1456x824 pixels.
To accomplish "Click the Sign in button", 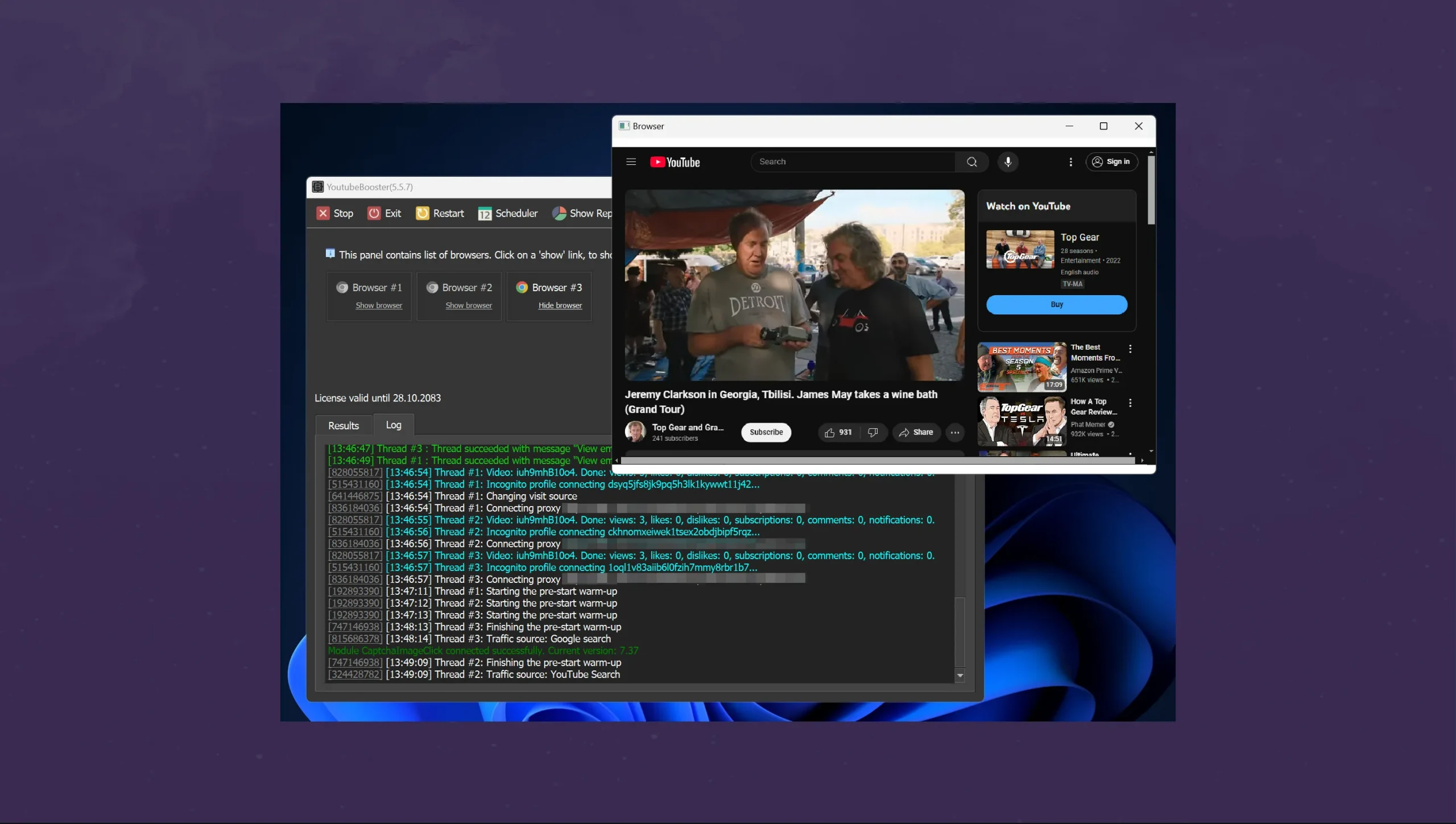I will tap(1111, 162).
